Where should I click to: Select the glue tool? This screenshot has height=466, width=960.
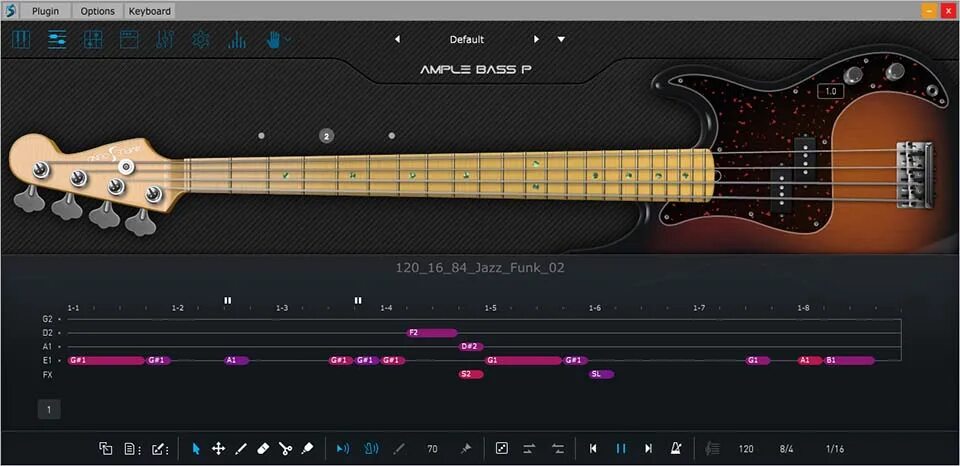[307, 449]
